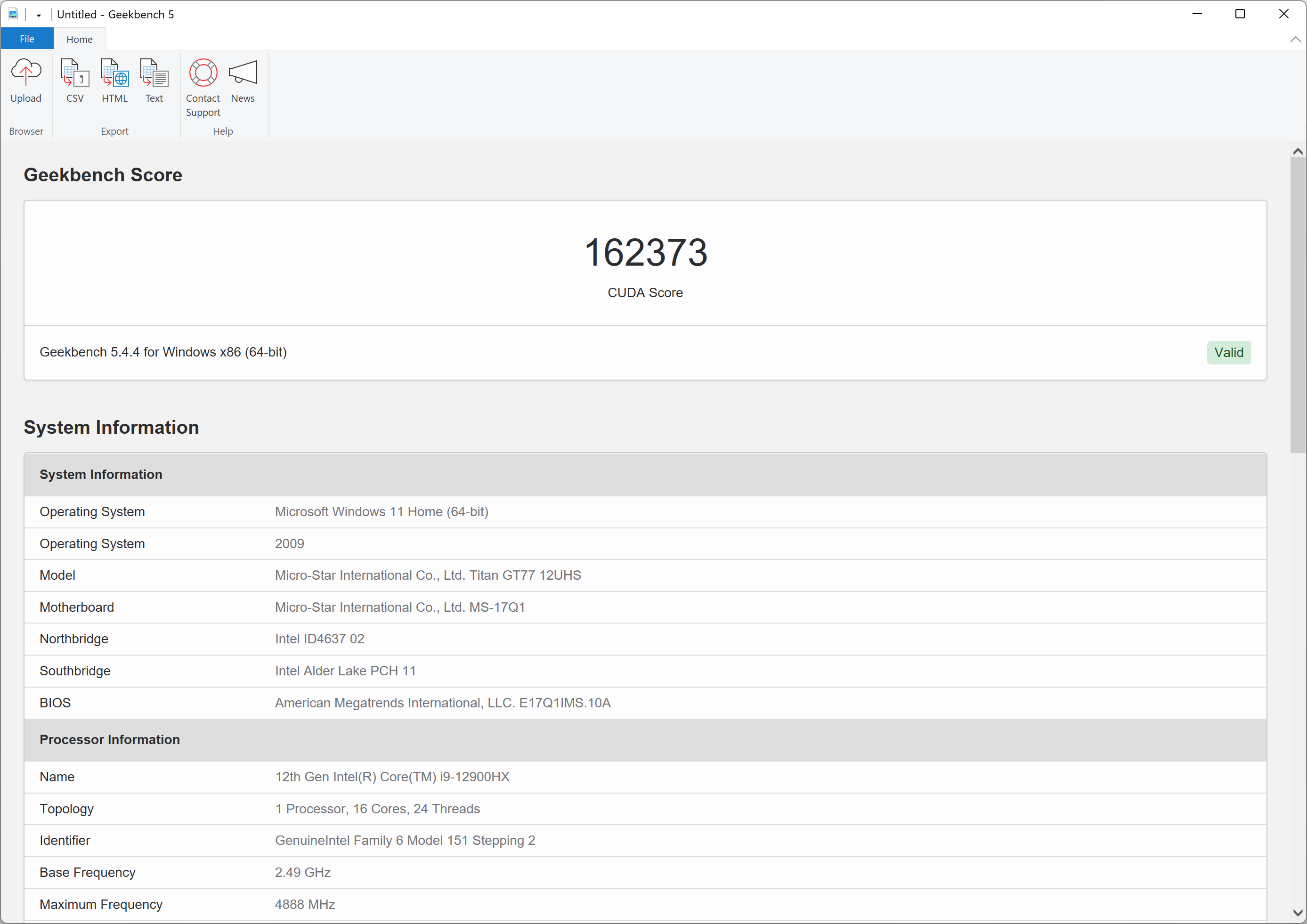Minimize the Geekbench 5 window

tap(1197, 14)
